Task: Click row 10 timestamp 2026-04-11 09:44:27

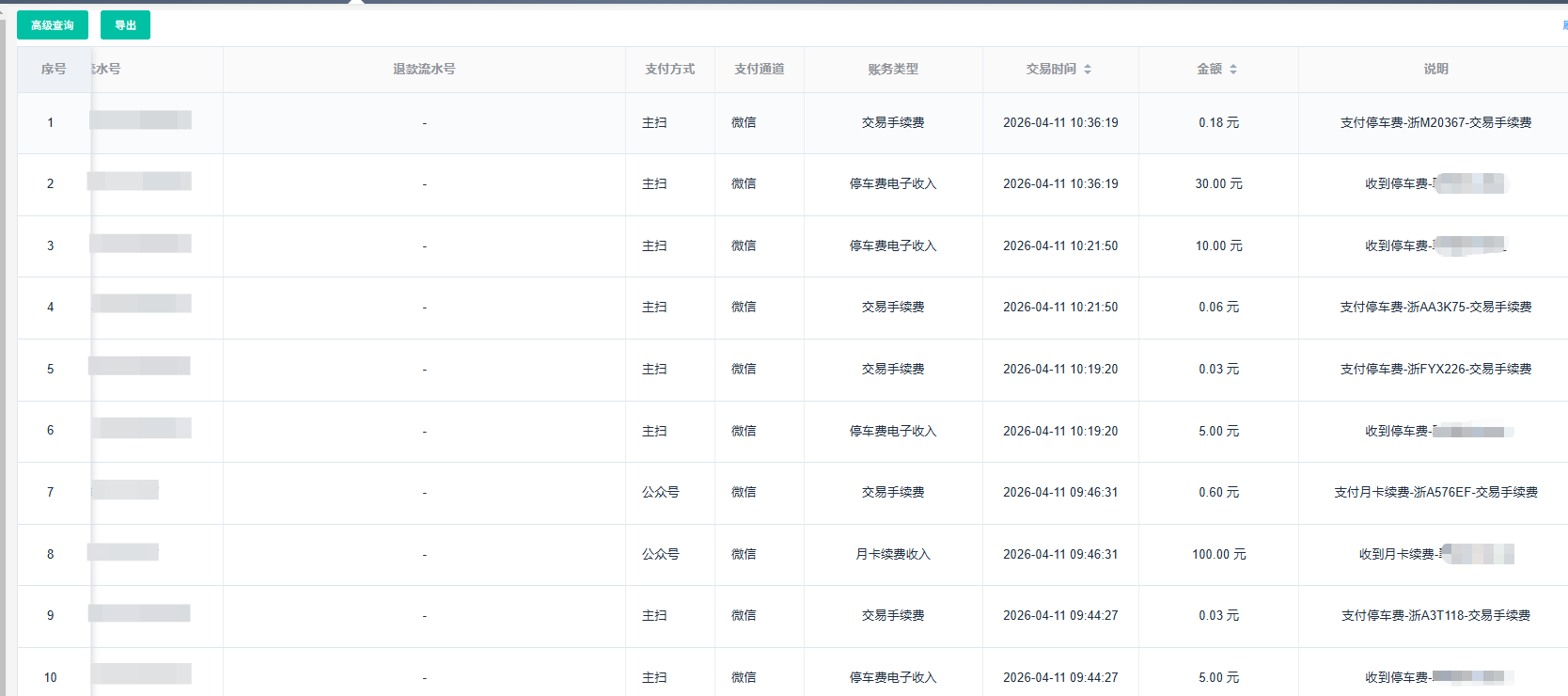Action: [x=1060, y=677]
